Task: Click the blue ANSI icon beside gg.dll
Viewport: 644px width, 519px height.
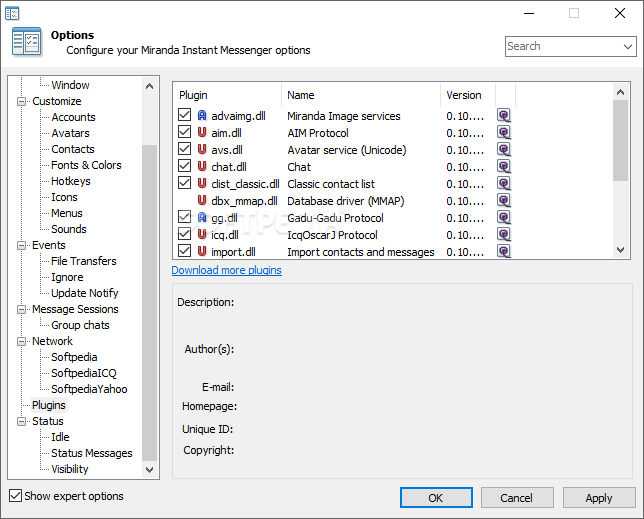Action: coord(202,217)
